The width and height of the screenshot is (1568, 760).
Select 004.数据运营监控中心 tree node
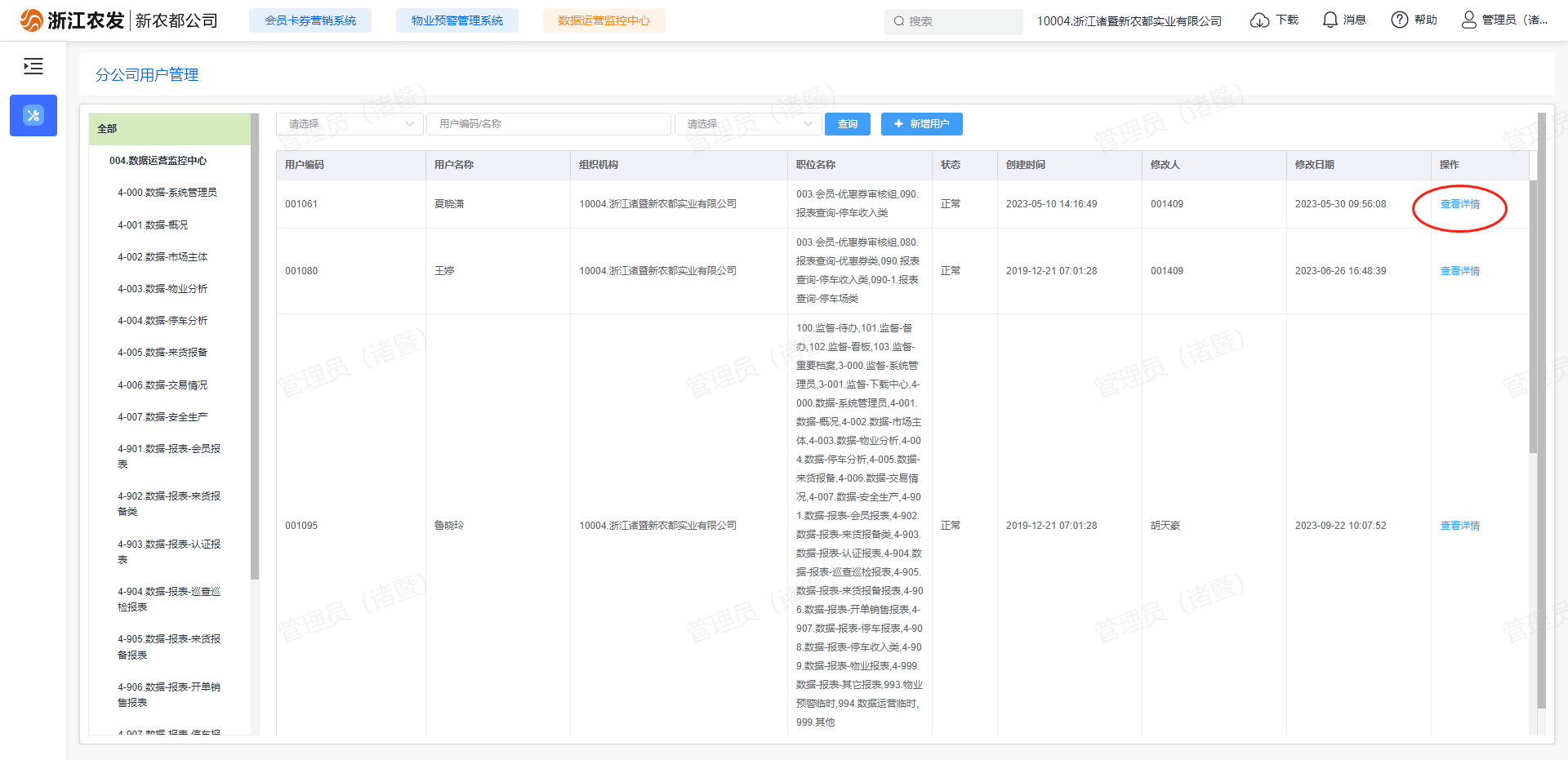[158, 161]
